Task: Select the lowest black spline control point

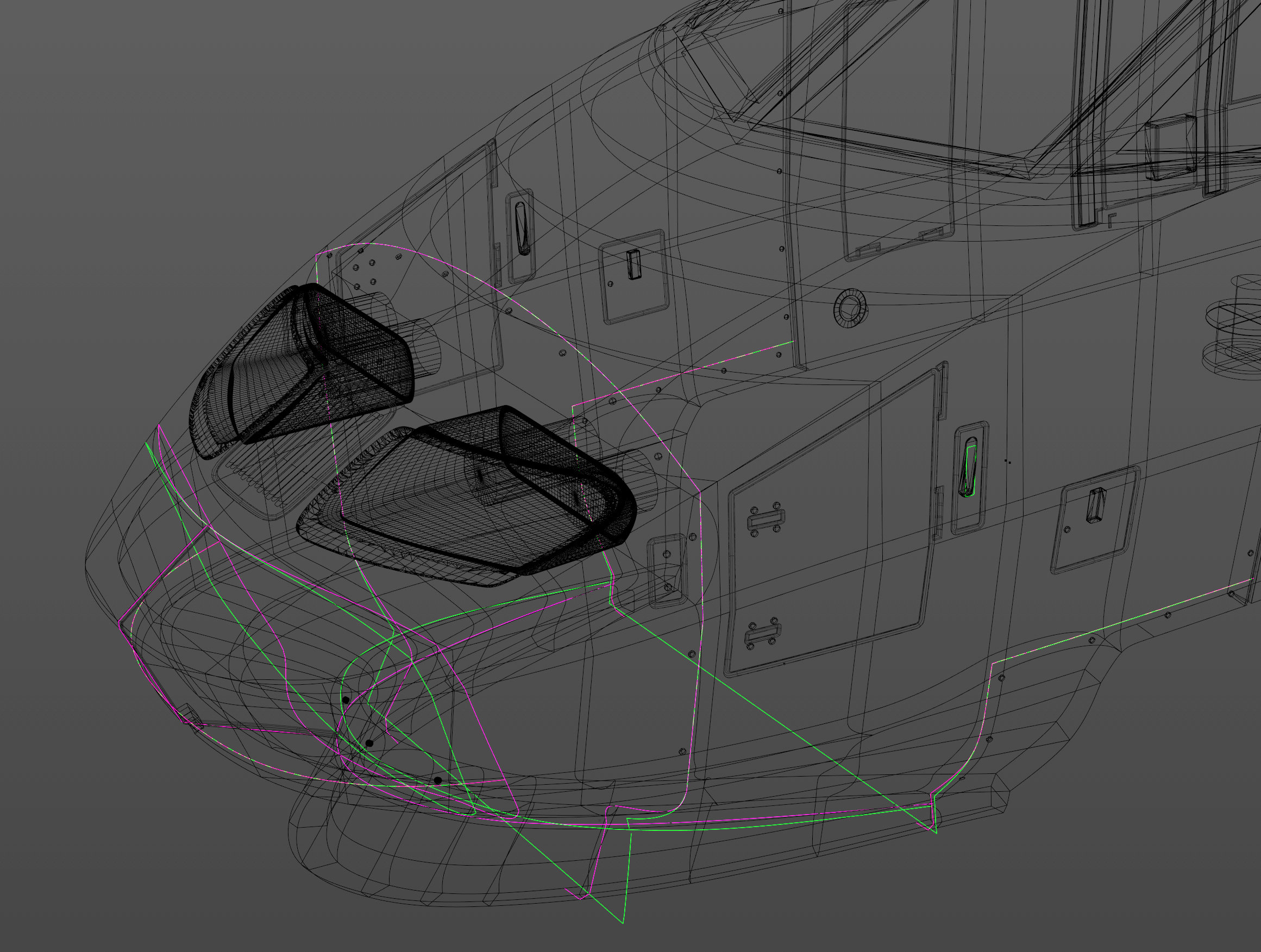Action: 437,780
